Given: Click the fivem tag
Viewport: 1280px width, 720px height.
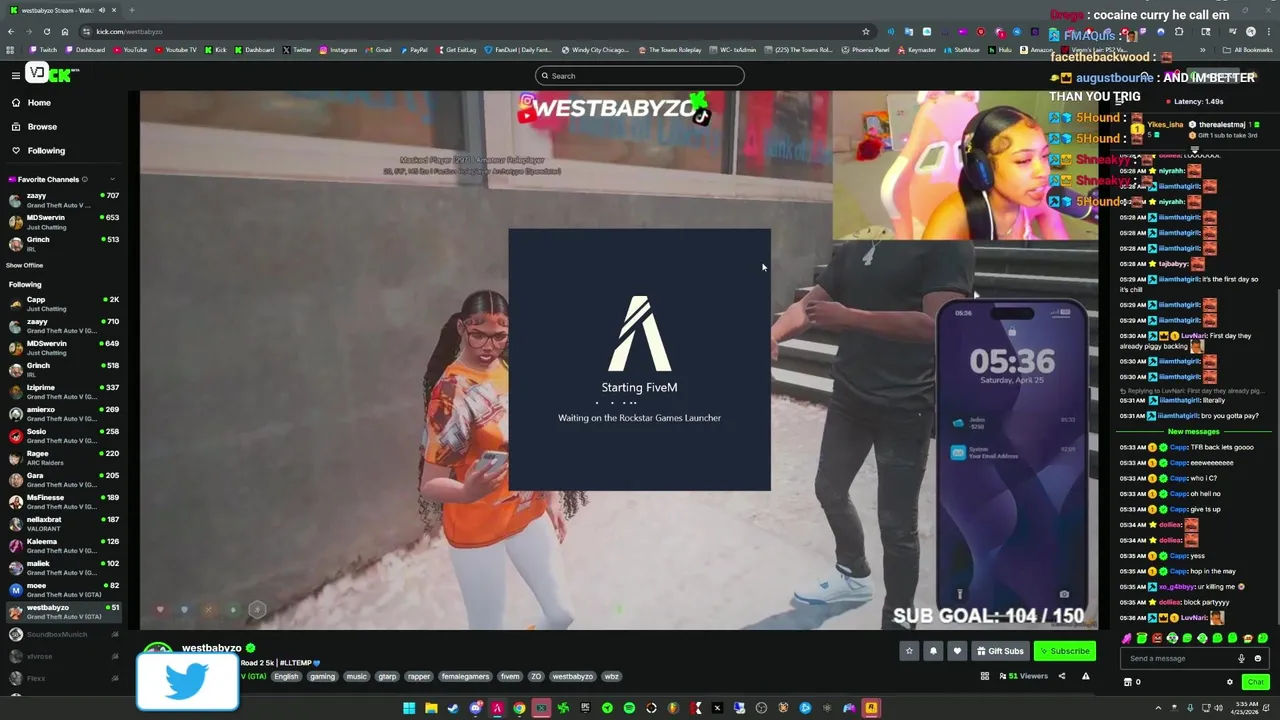Looking at the screenshot, I should (510, 676).
